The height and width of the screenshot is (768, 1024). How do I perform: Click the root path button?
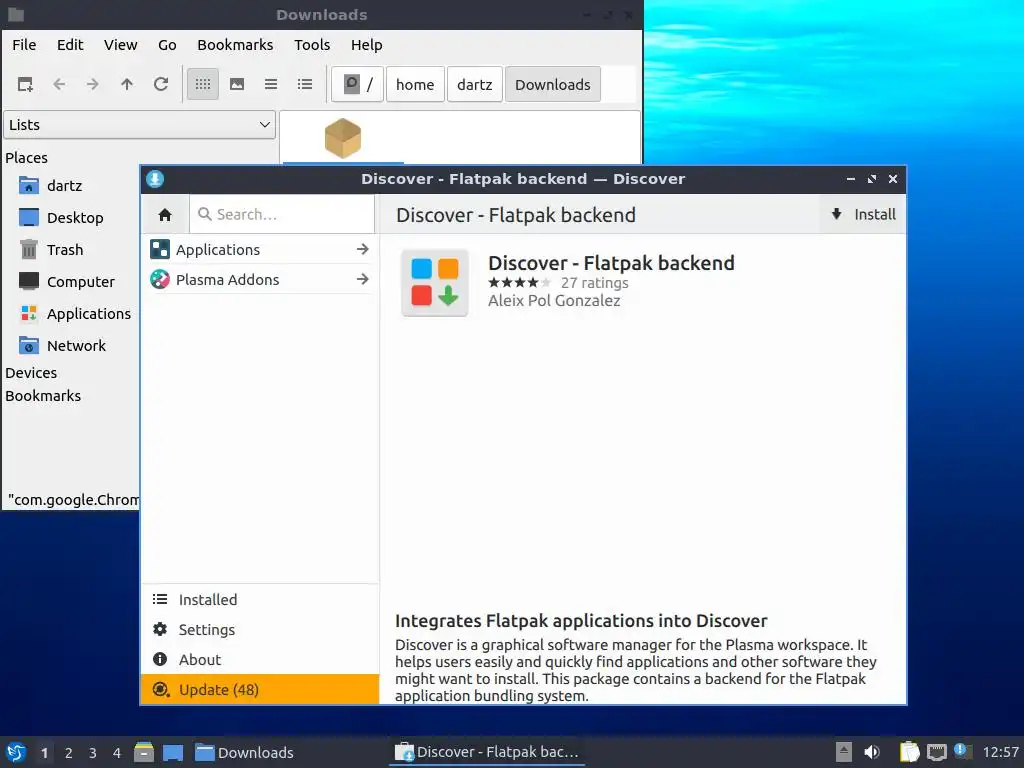357,84
